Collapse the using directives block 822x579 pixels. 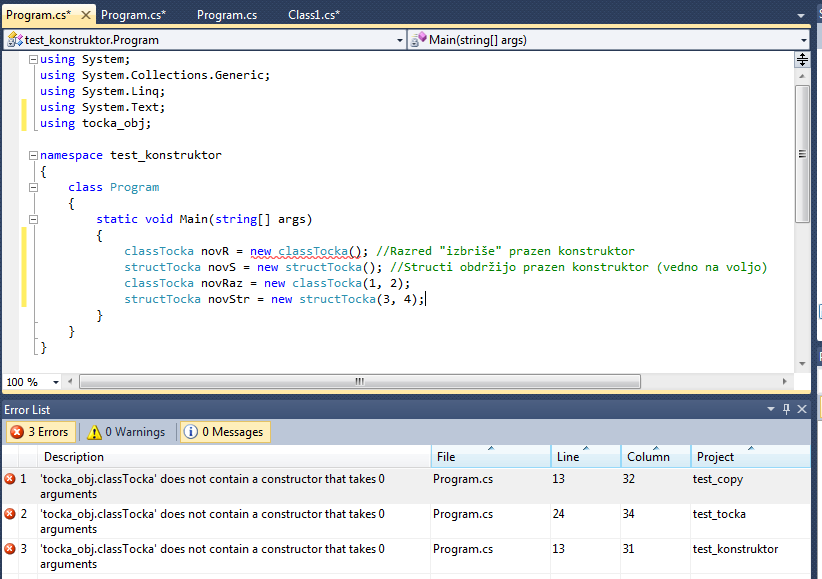tap(34, 59)
